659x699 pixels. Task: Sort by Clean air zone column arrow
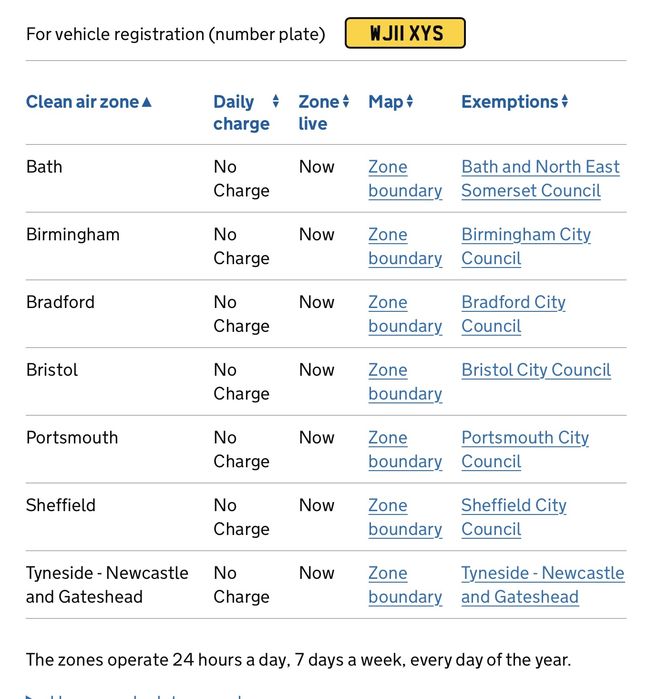point(147,103)
